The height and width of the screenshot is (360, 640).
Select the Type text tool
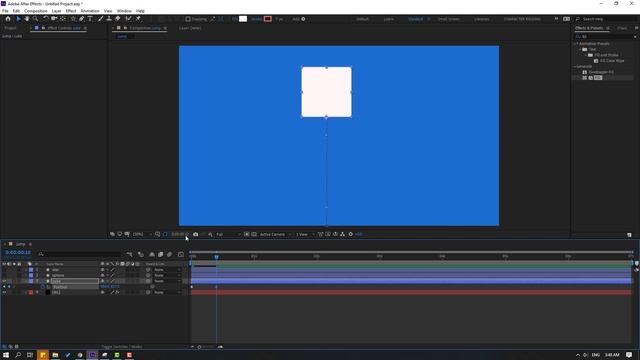(90, 19)
